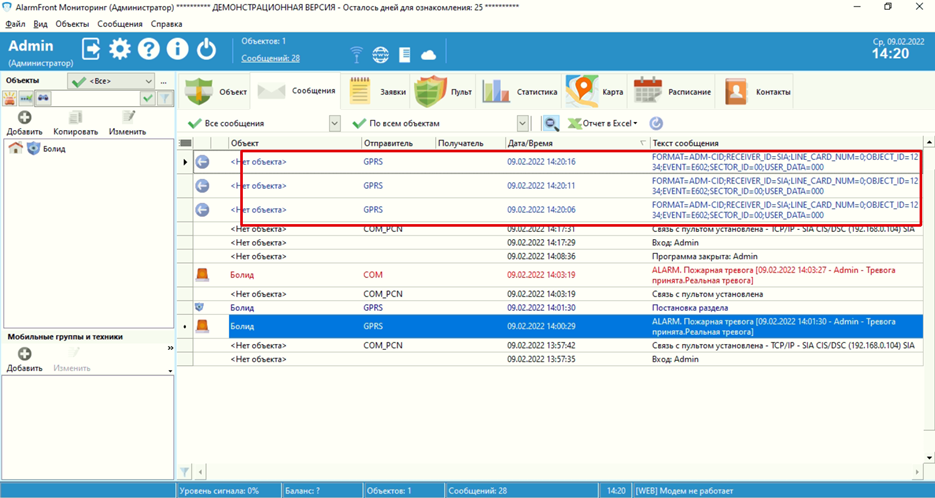The image size is (935, 498).
Task: Click the globe network icon in header
Action: pos(380,55)
